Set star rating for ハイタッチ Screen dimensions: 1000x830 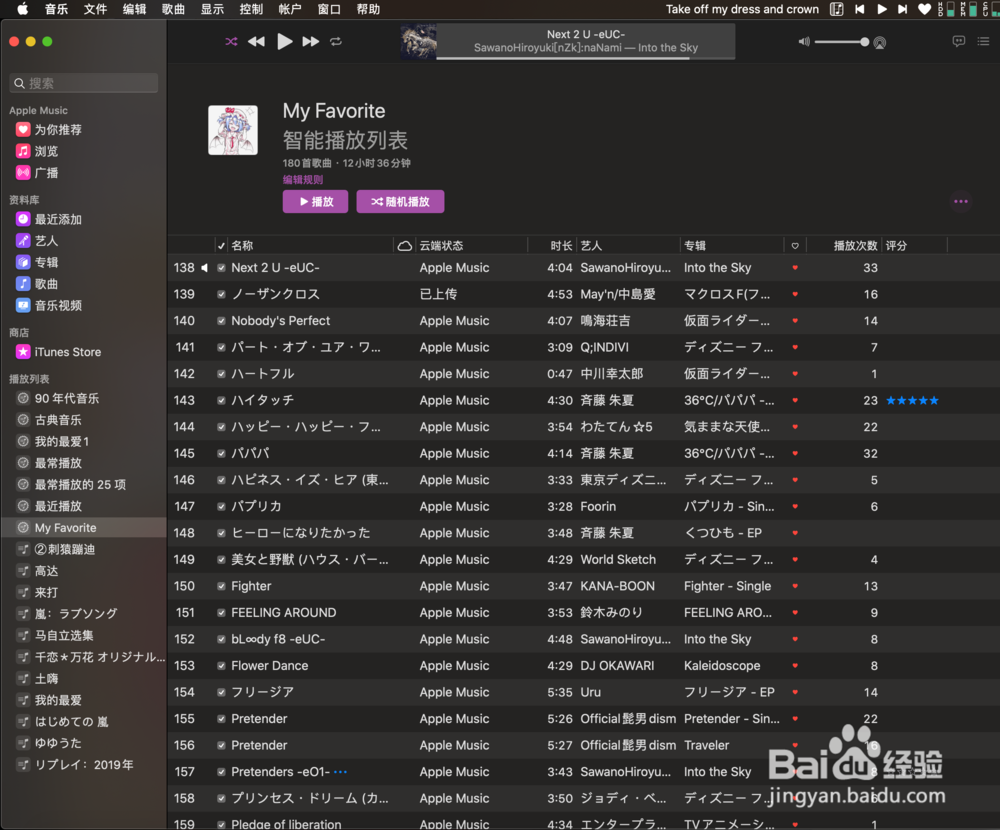coord(912,401)
